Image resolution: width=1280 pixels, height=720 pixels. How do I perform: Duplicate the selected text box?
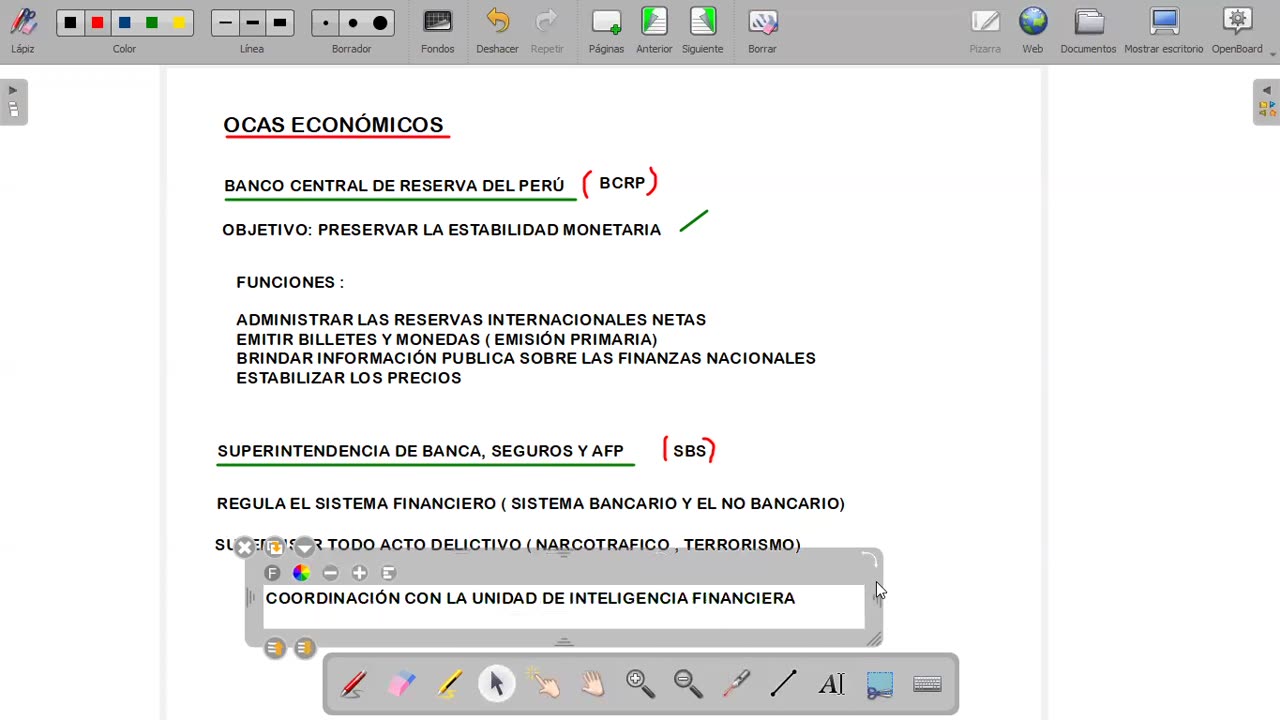(x=275, y=547)
